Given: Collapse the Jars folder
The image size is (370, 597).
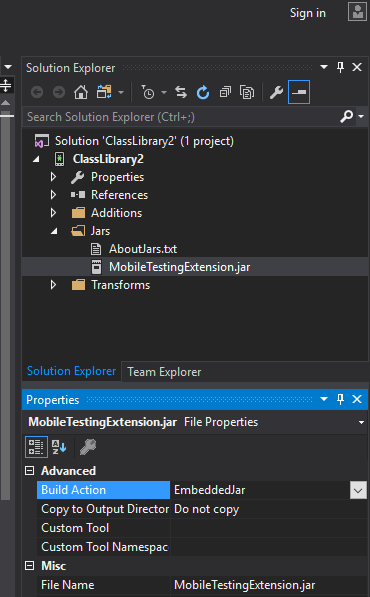Looking at the screenshot, I should coord(54,231).
